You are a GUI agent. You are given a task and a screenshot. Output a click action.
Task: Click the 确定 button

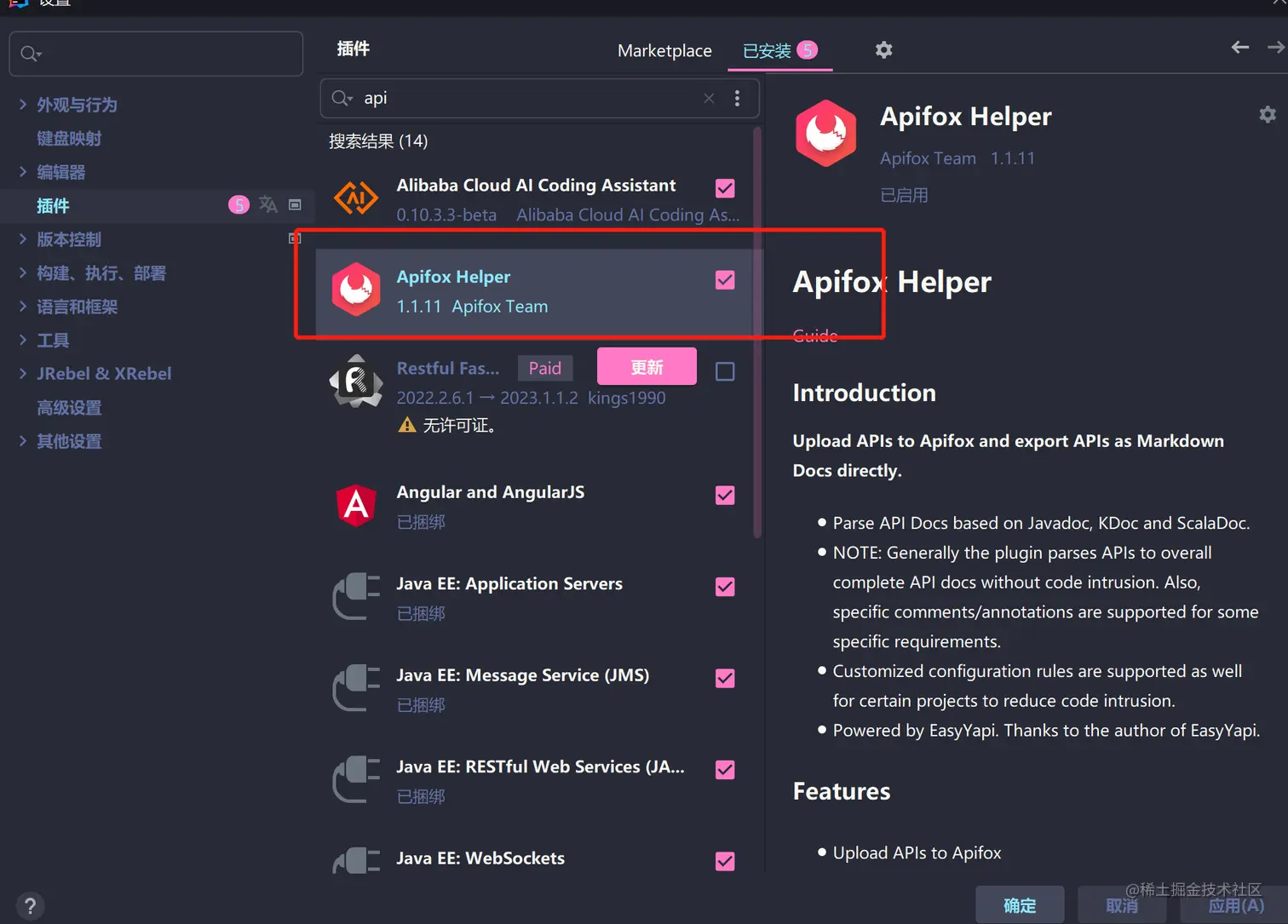point(1020,905)
